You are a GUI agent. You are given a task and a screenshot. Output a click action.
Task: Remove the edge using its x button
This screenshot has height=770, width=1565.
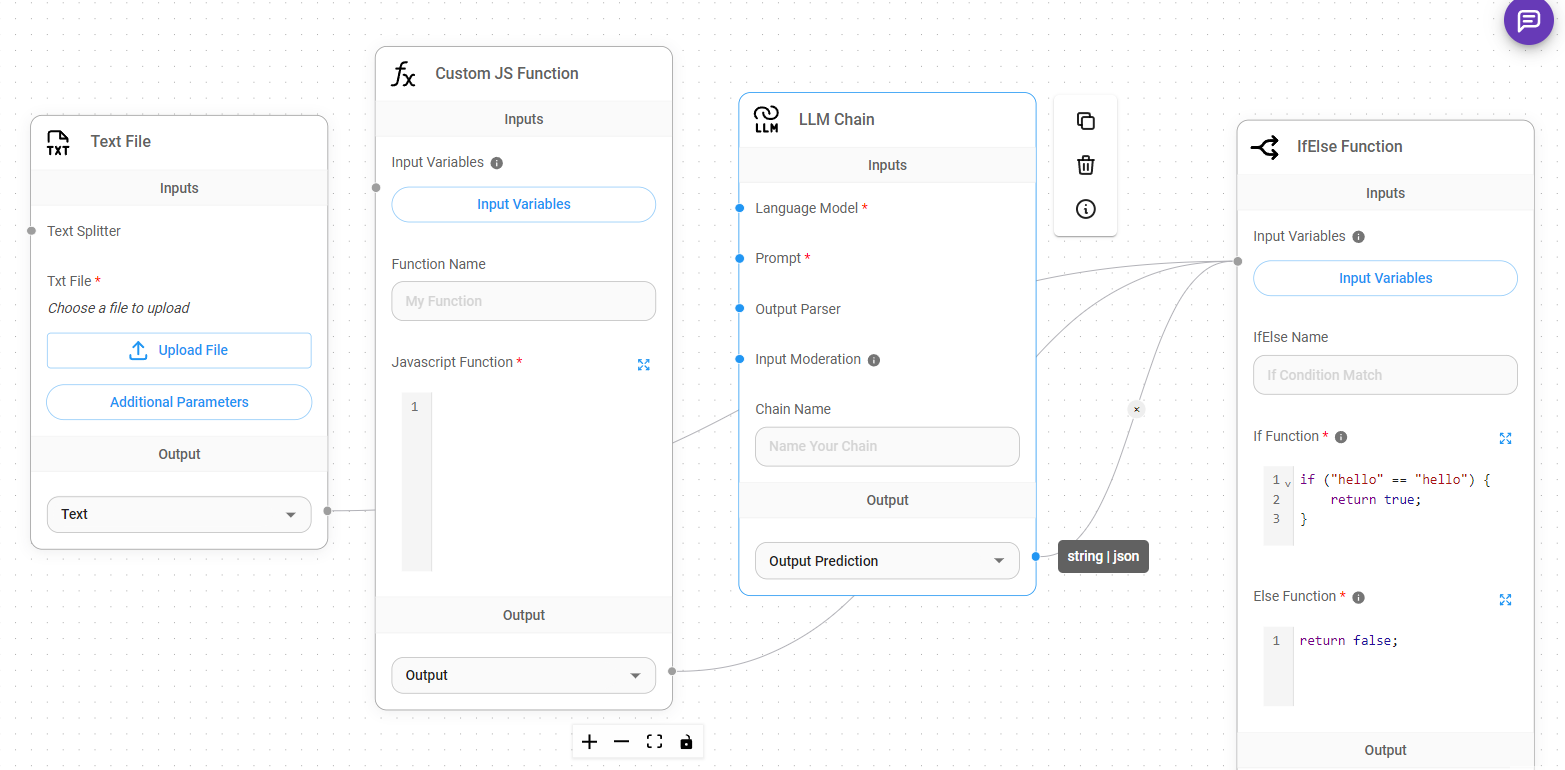1136,409
